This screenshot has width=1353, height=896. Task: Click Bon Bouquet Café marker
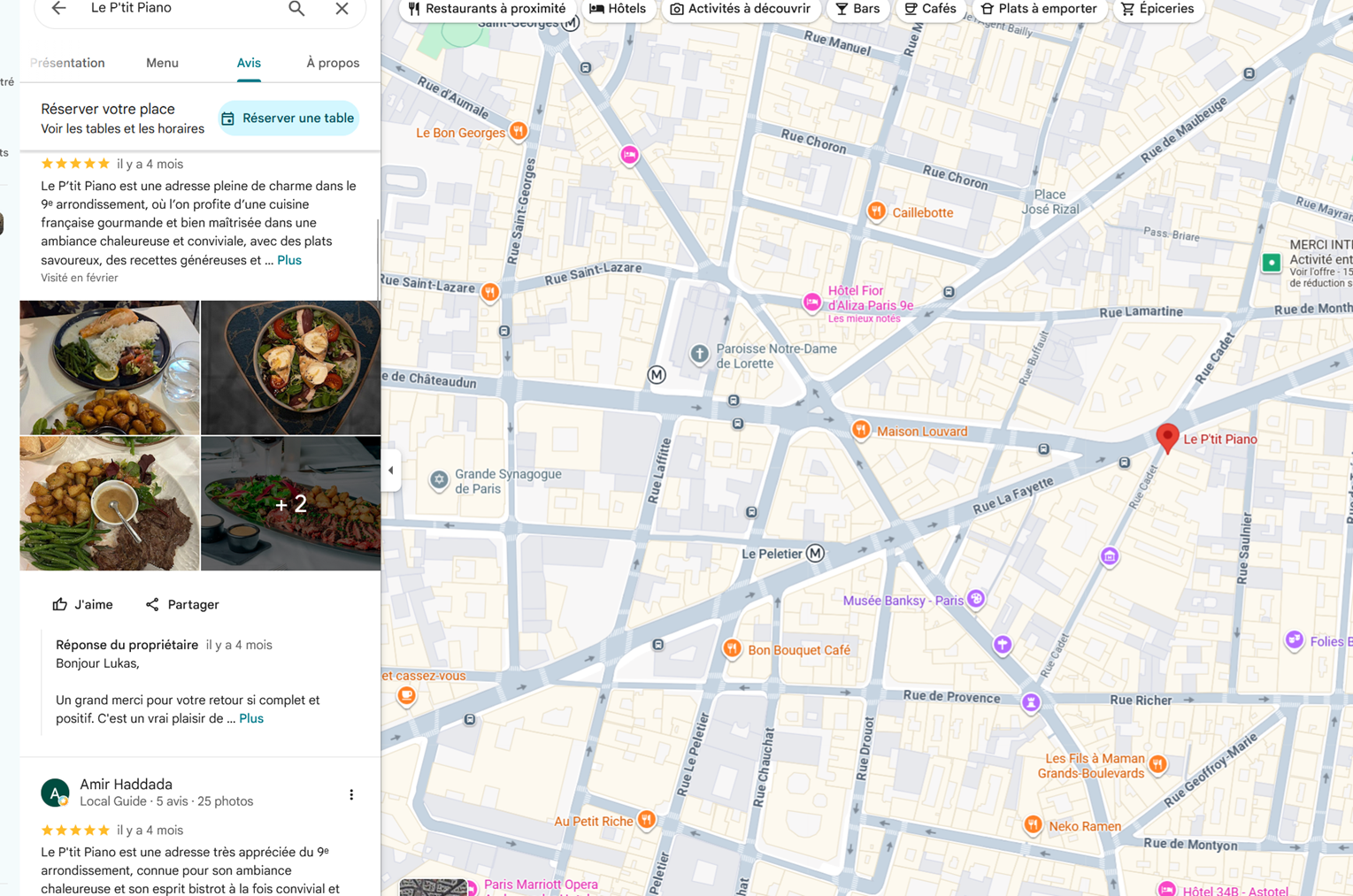732,648
